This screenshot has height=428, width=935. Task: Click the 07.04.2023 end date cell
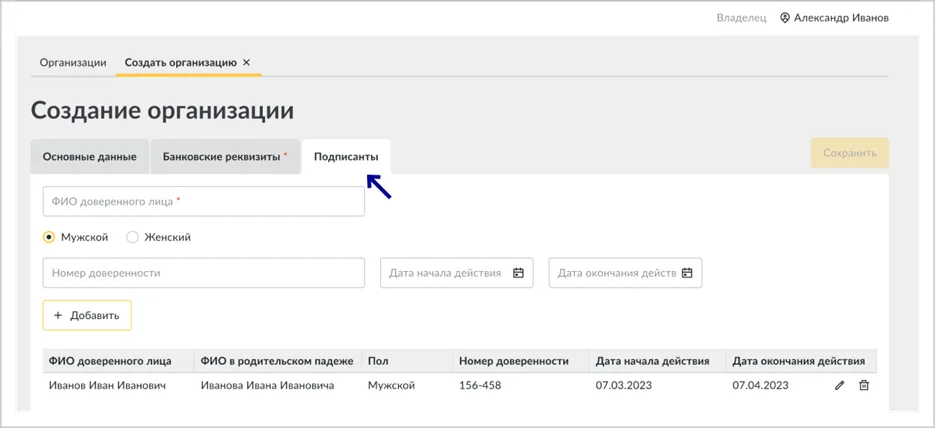pyautogui.click(x=760, y=386)
